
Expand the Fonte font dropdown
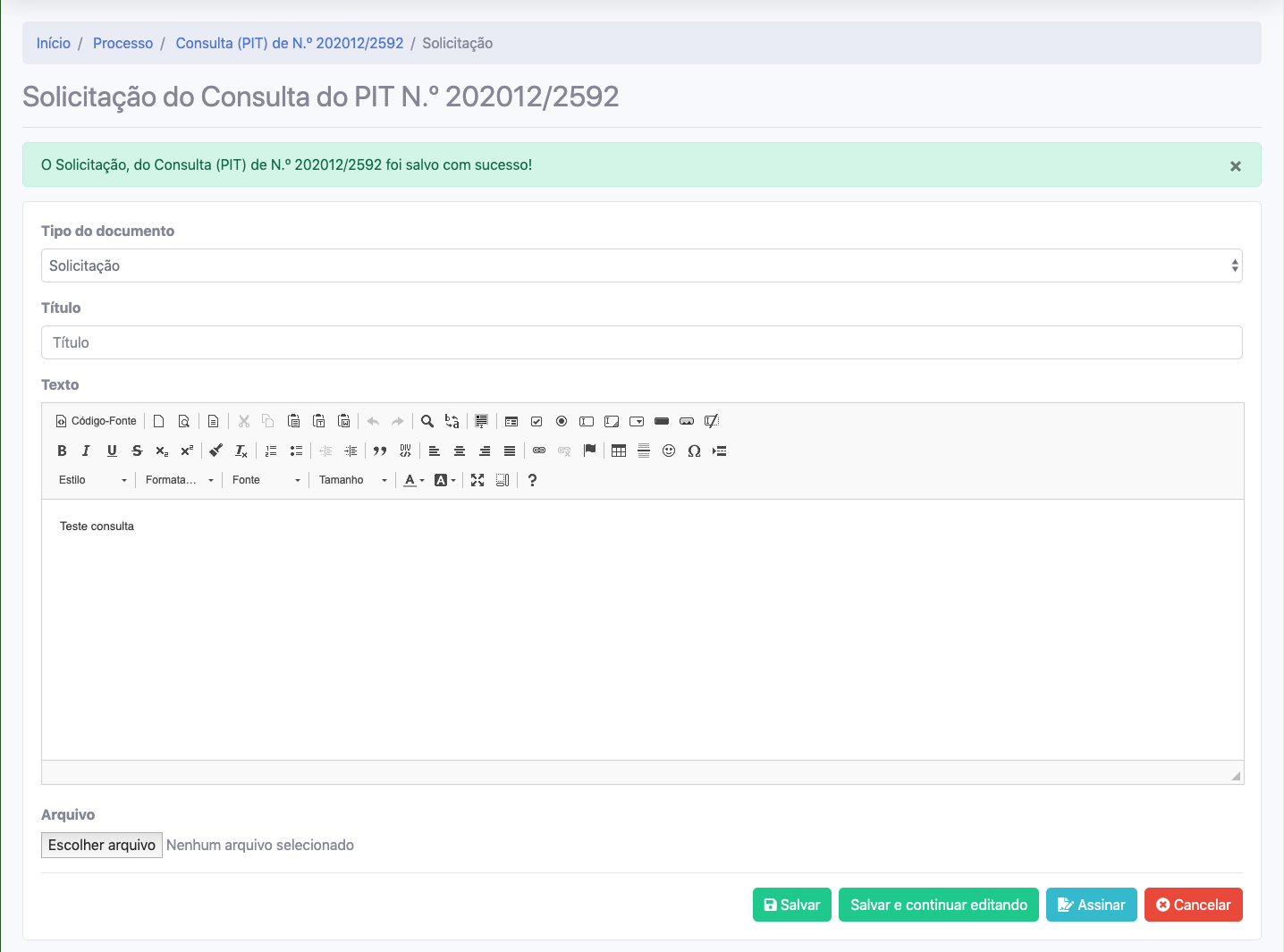click(266, 480)
